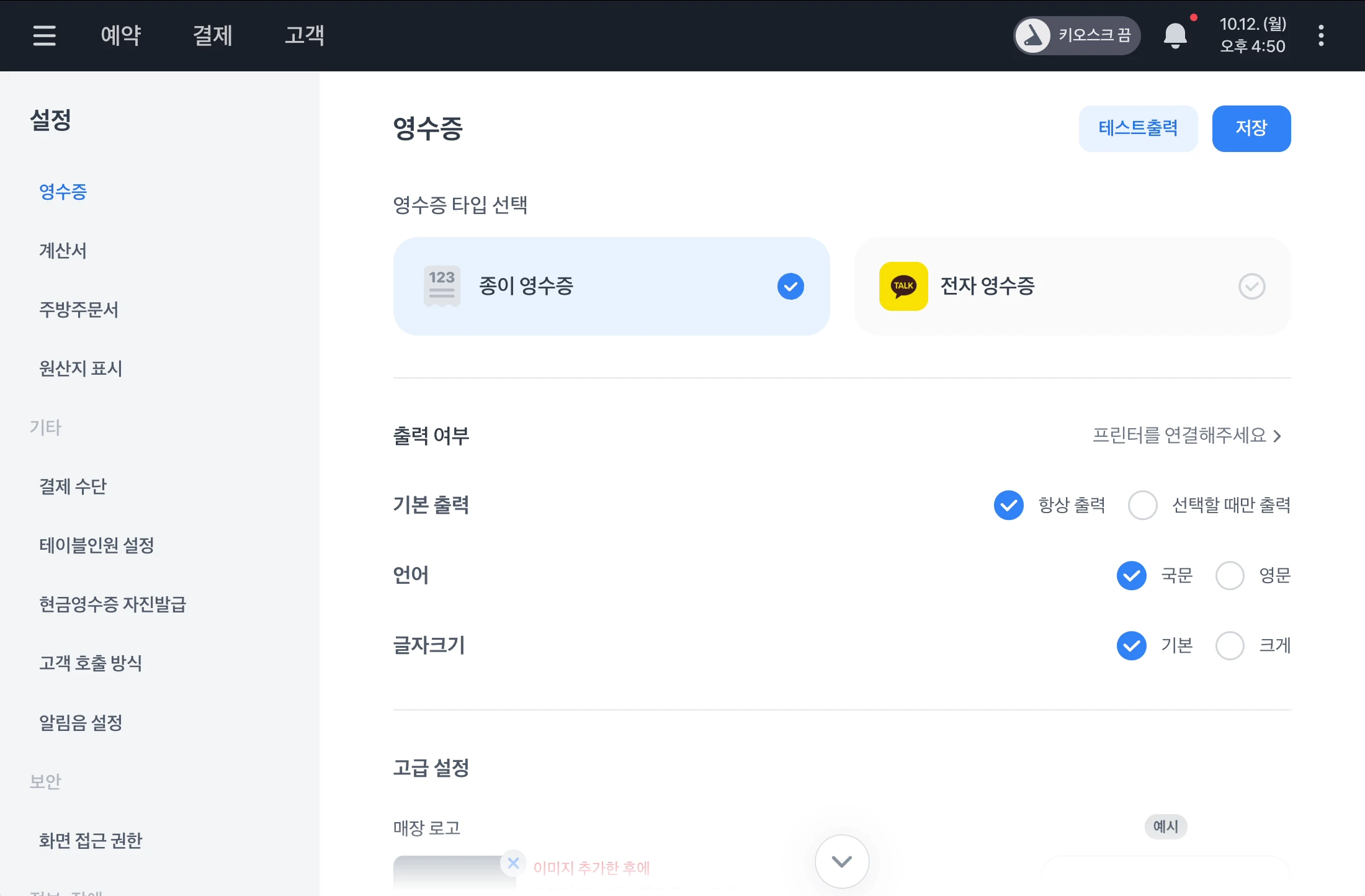Choose 항상 출력 option
1365x896 pixels.
tap(1009, 505)
